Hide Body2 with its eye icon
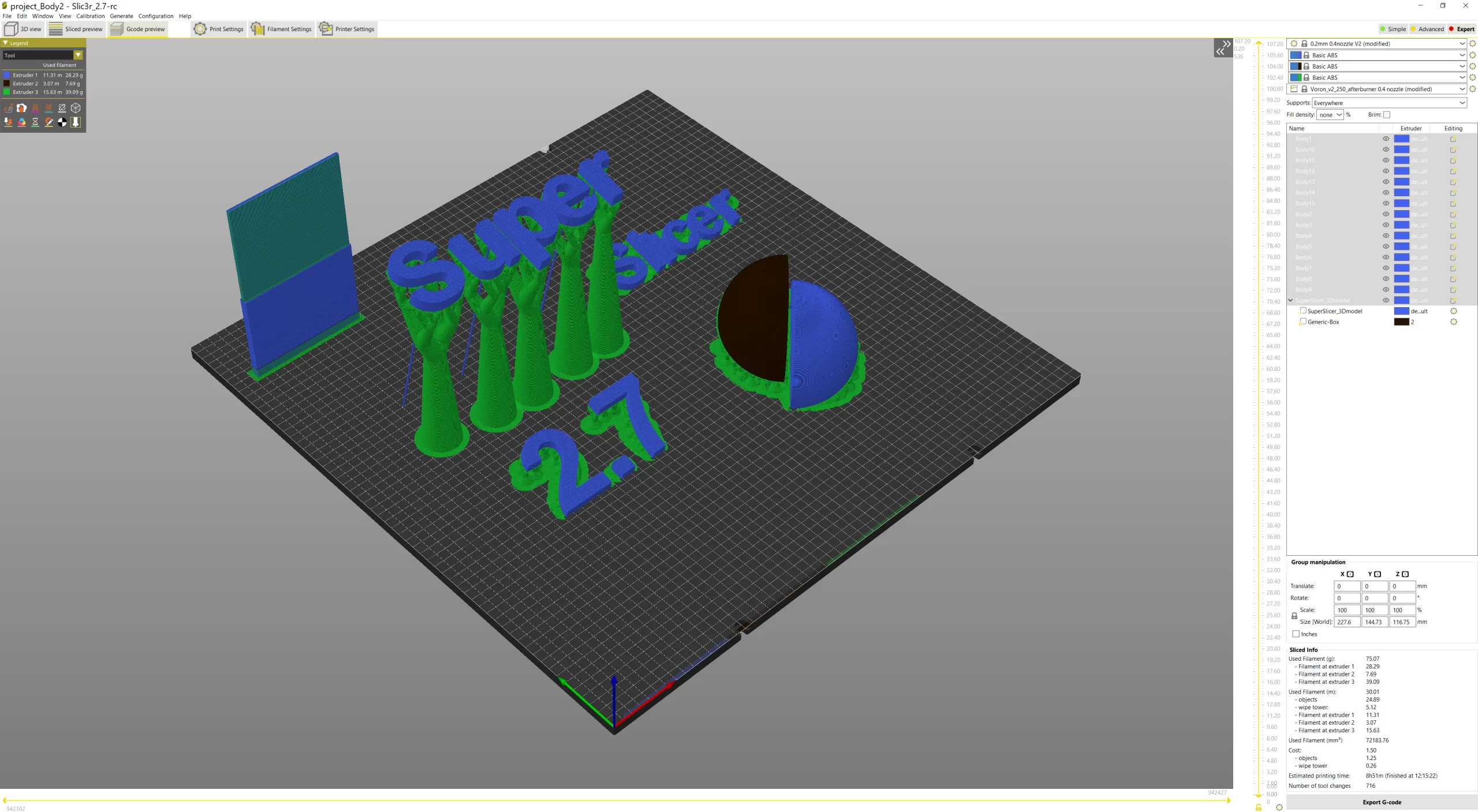 pyautogui.click(x=1386, y=214)
